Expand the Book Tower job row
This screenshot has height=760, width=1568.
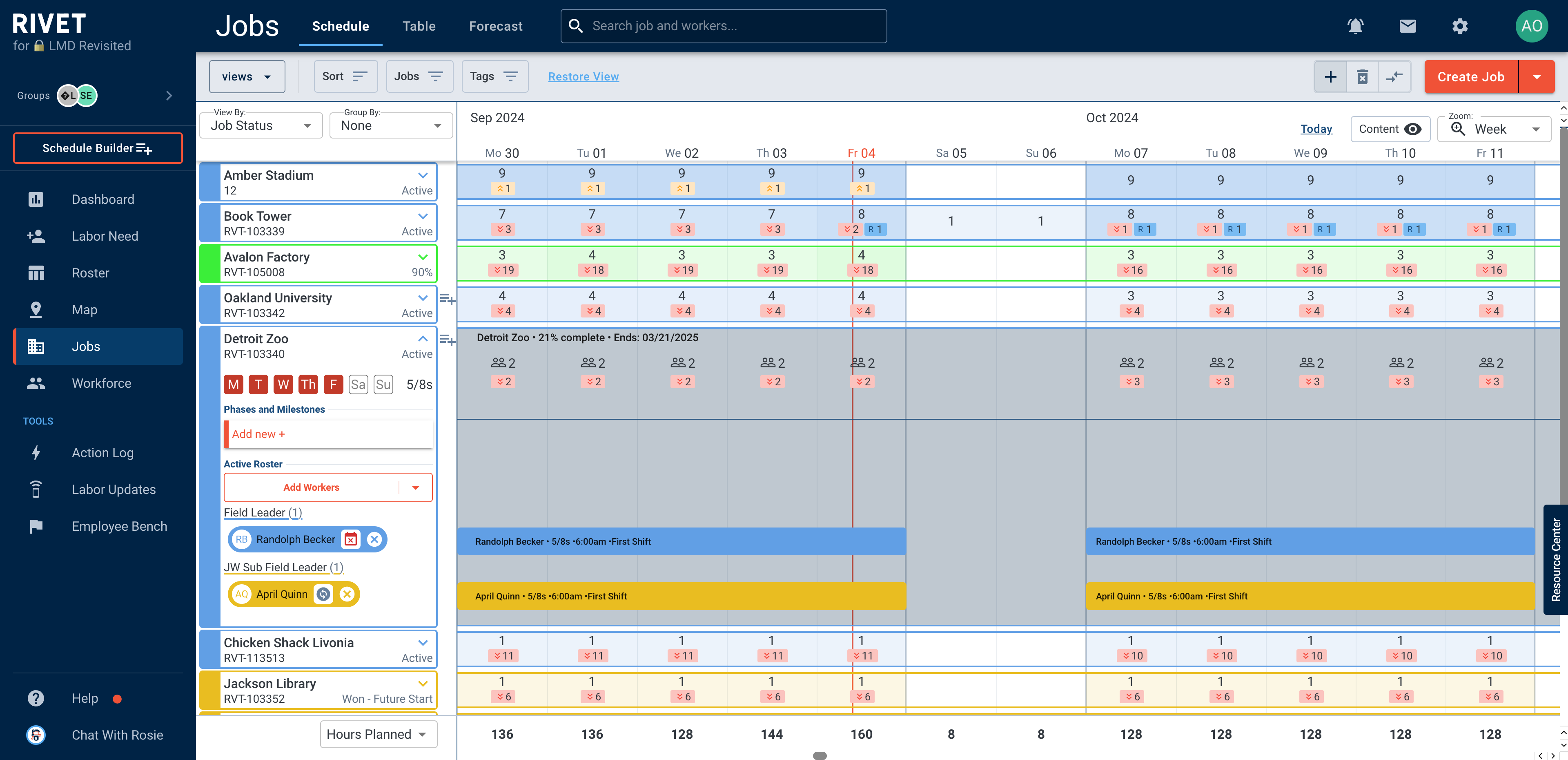[423, 216]
